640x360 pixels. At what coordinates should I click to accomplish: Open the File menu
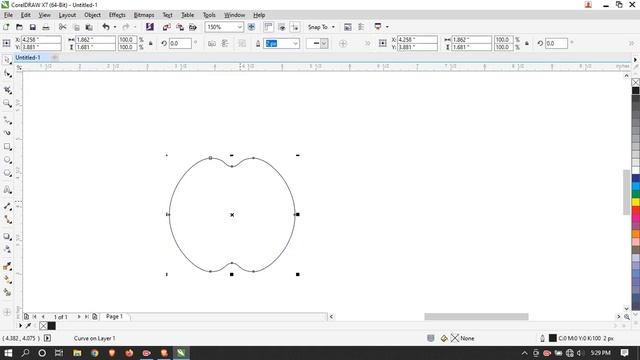click(8, 15)
